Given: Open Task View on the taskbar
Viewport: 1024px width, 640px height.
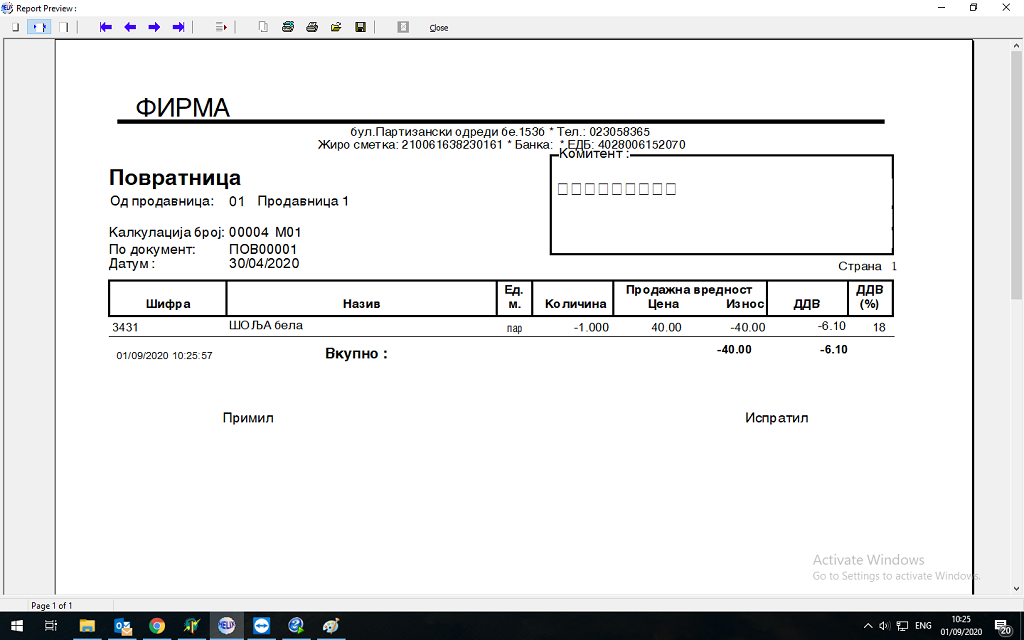Looking at the screenshot, I should tap(50, 626).
